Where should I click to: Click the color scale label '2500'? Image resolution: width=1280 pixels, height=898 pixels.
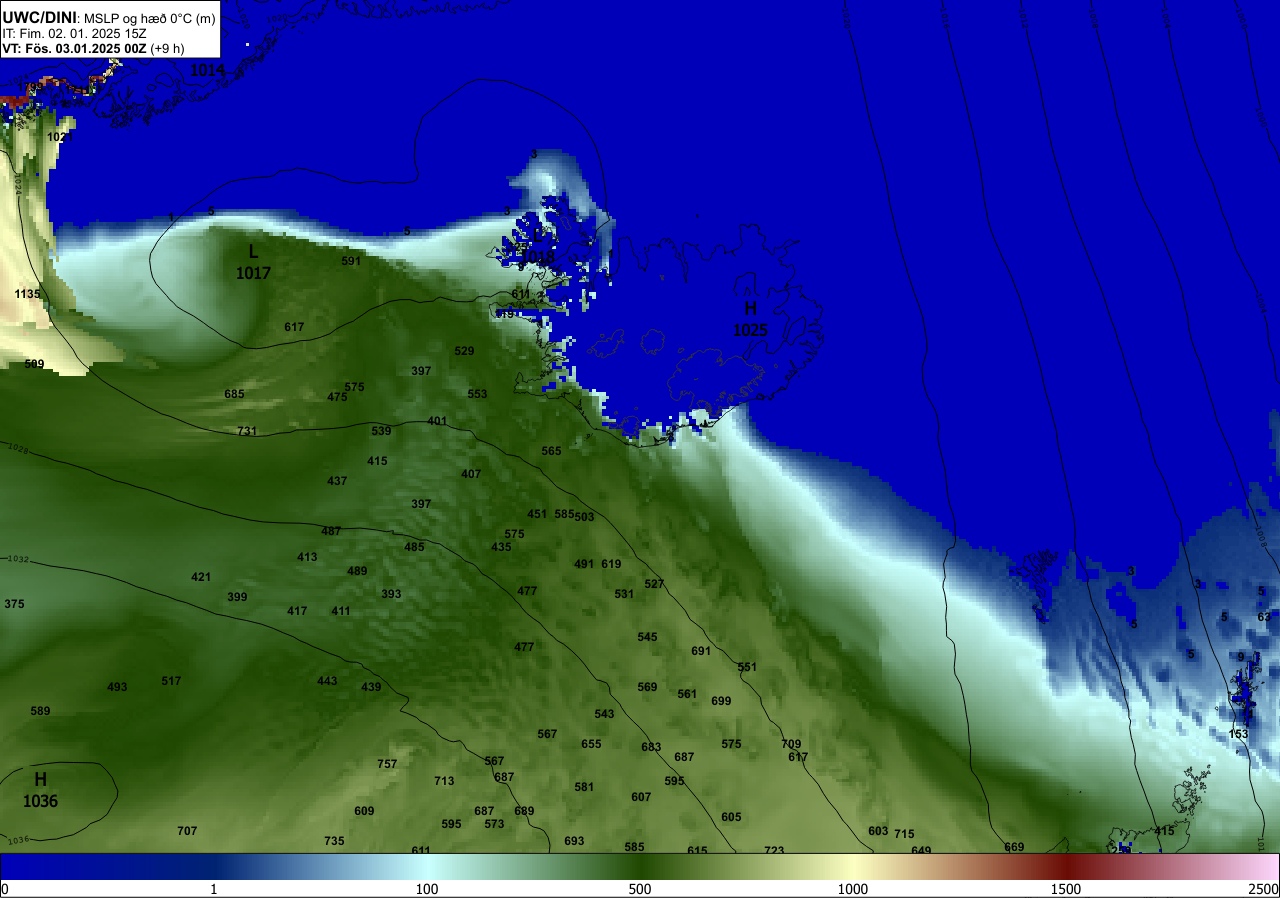[x=1265, y=889]
